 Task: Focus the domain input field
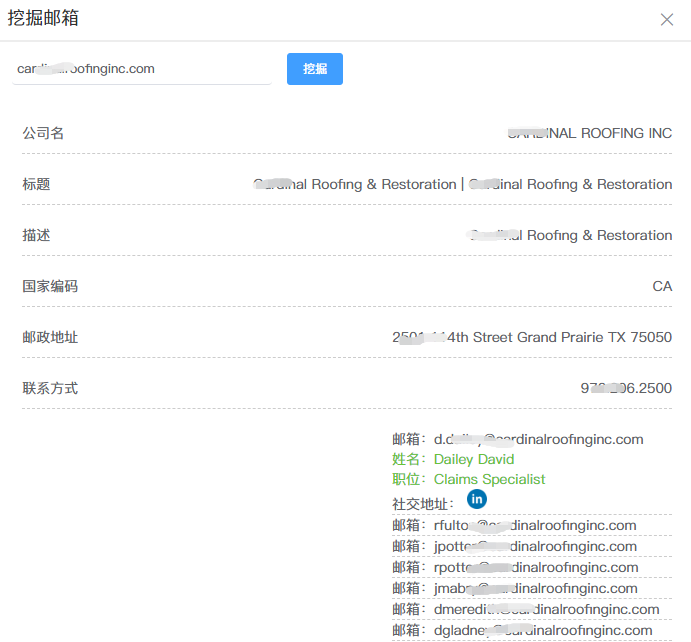[x=142, y=69]
